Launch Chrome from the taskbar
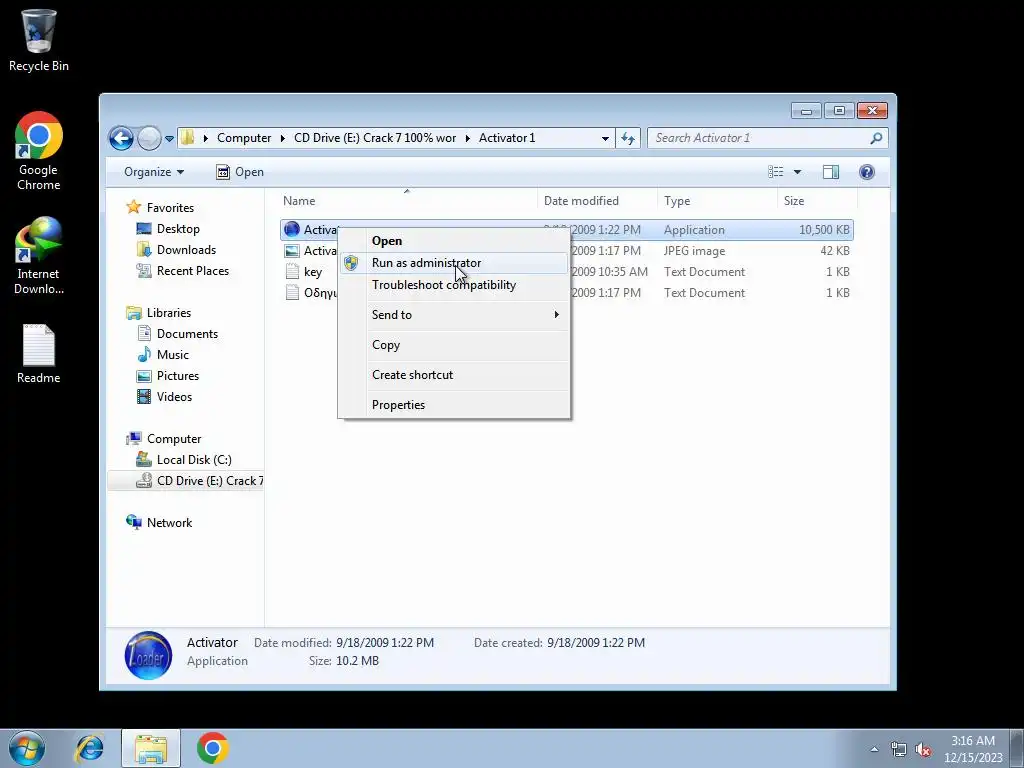This screenshot has width=1024, height=768. click(212, 748)
